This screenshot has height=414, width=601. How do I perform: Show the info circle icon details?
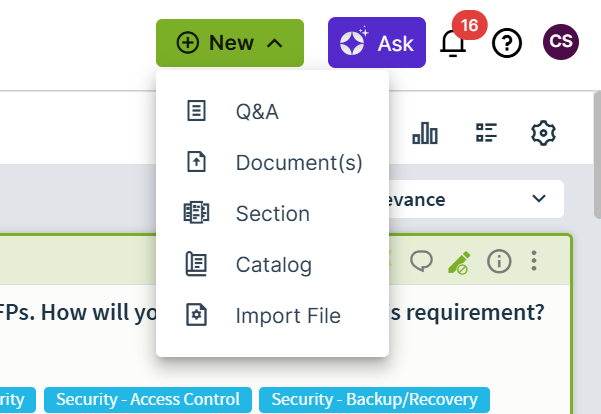point(499,261)
